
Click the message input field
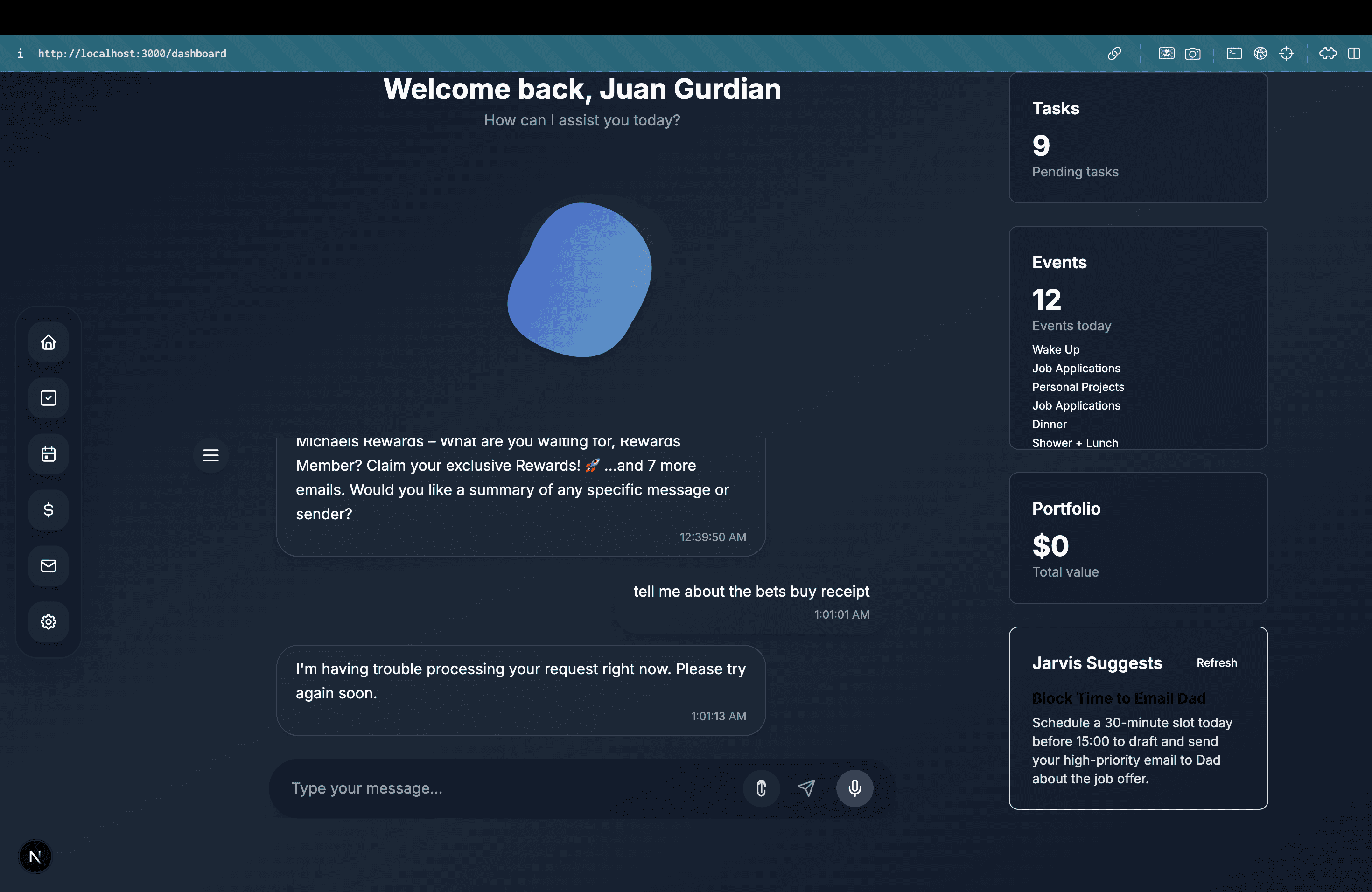[490, 788]
